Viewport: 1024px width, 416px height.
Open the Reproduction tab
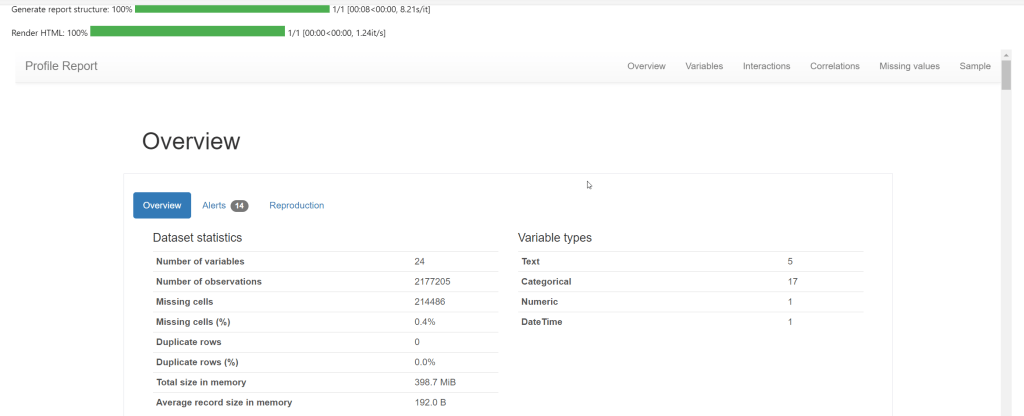[x=296, y=205]
